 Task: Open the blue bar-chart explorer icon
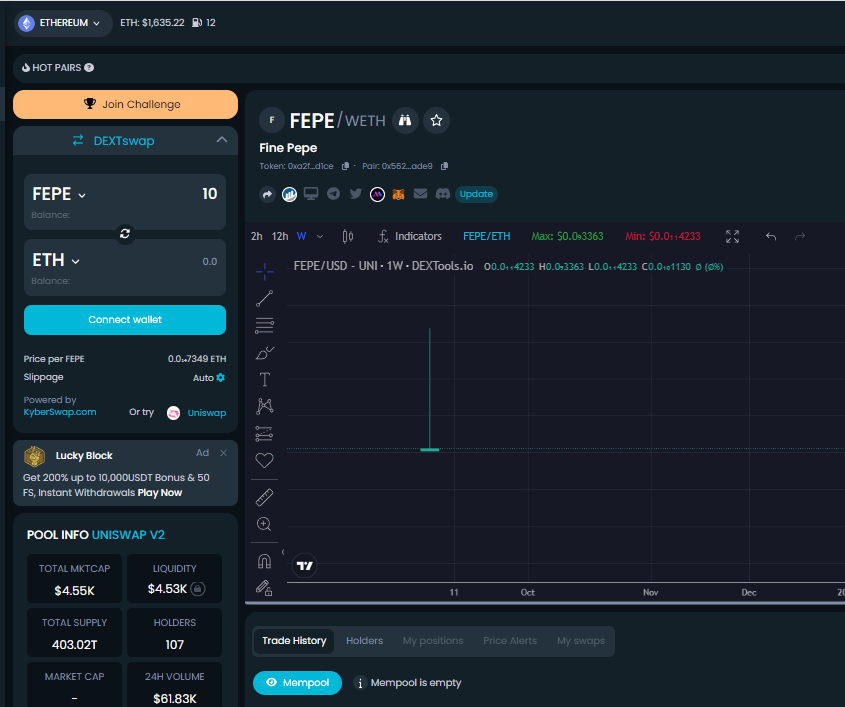point(289,194)
